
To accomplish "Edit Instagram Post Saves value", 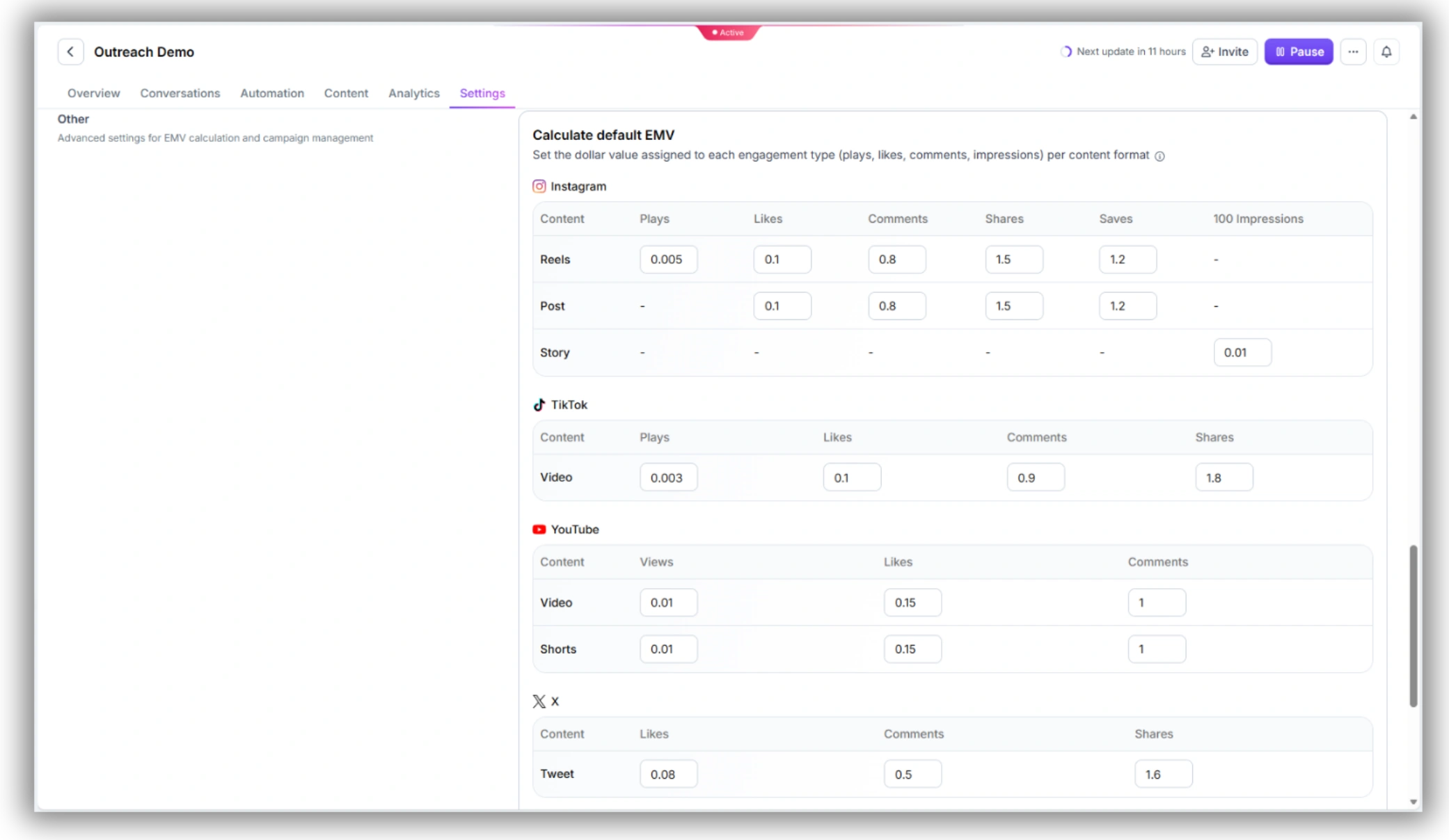I will point(1127,306).
